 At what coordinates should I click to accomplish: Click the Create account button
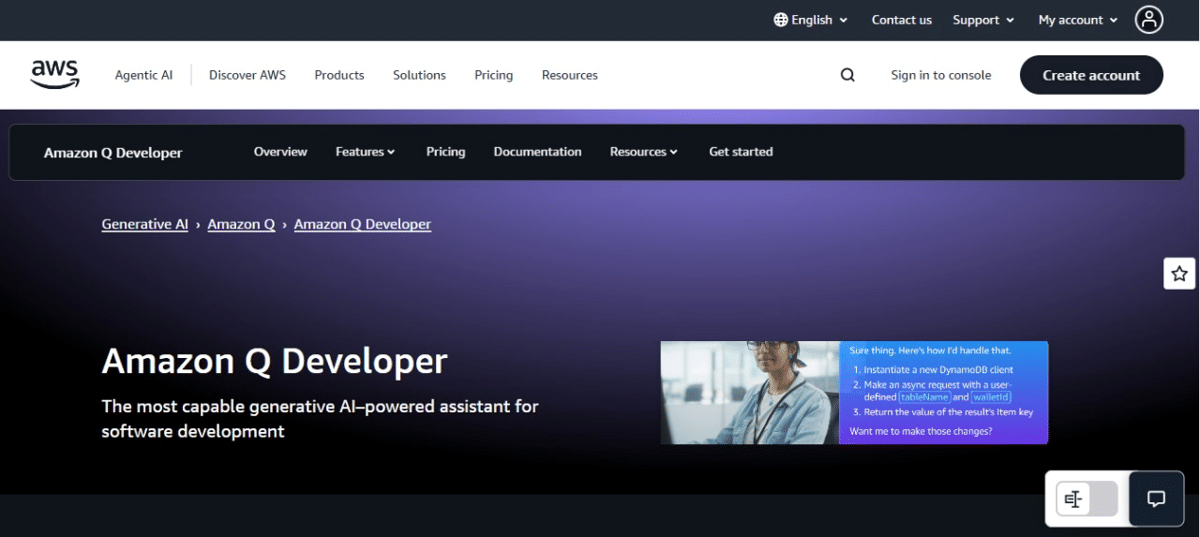1091,75
